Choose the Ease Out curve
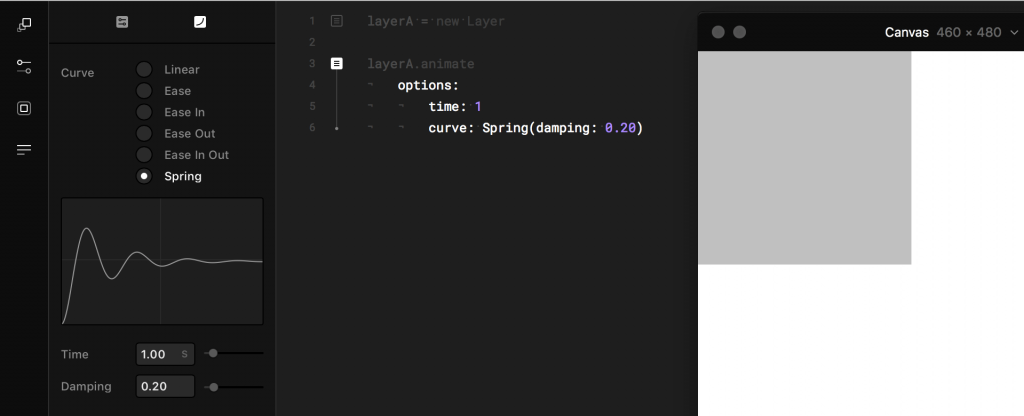This screenshot has height=416, width=1024. pyautogui.click(x=144, y=133)
